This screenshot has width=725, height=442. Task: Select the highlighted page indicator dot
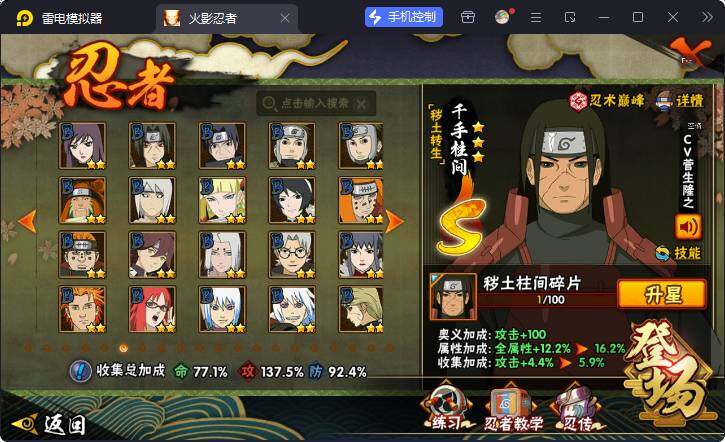123,348
